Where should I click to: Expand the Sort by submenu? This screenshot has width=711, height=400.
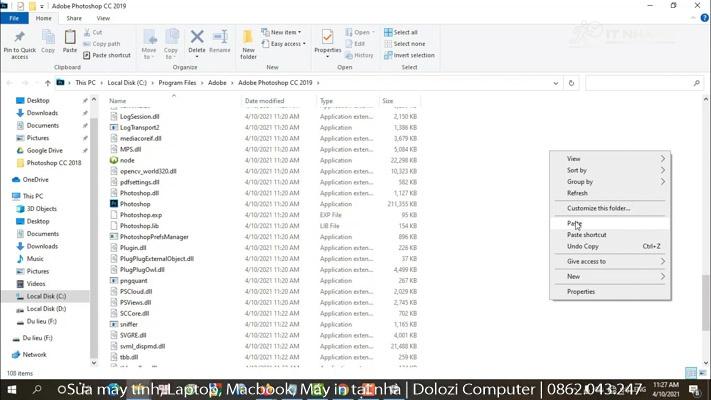614,170
